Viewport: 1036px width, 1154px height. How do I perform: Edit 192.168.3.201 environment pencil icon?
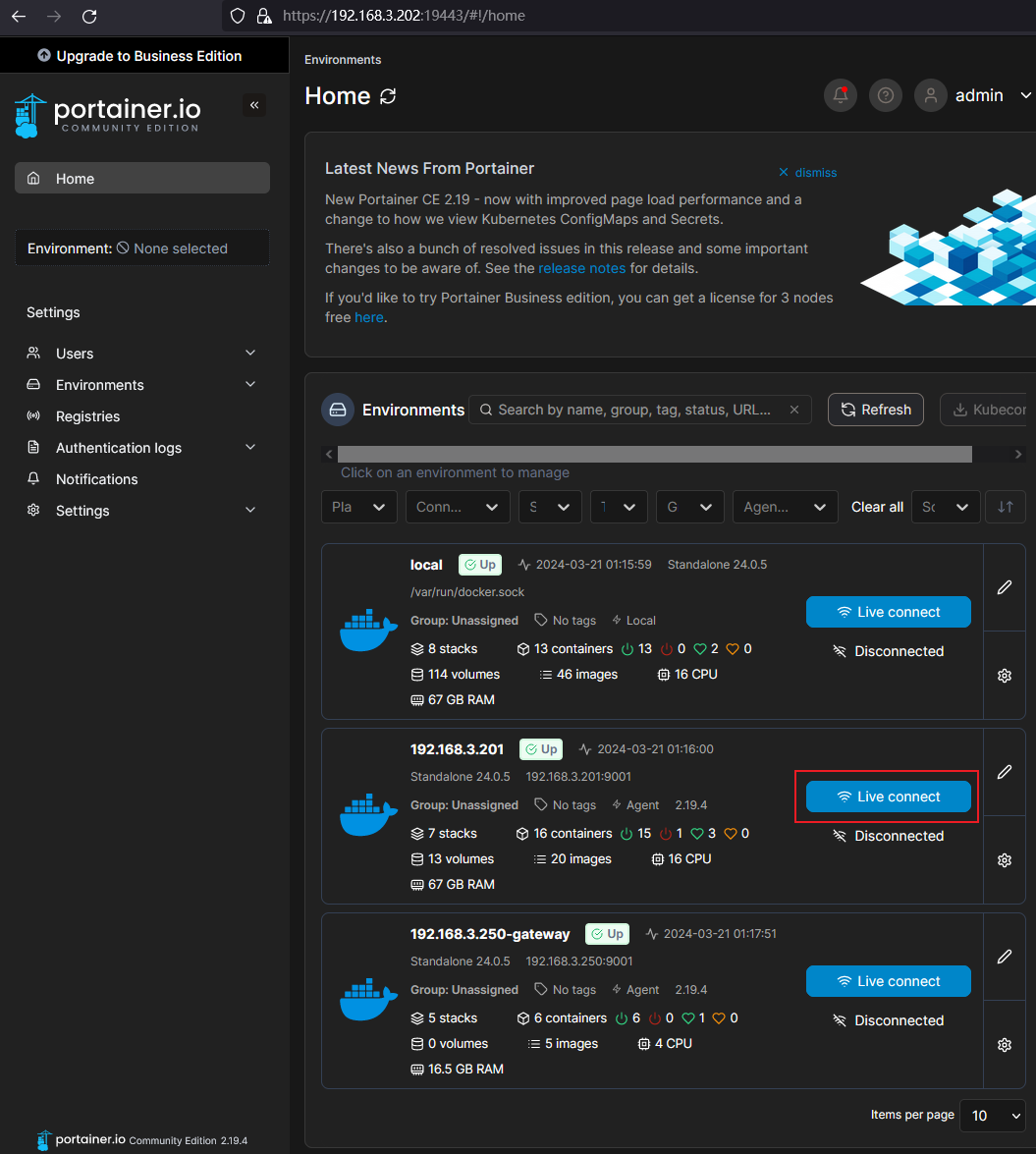click(x=1005, y=772)
